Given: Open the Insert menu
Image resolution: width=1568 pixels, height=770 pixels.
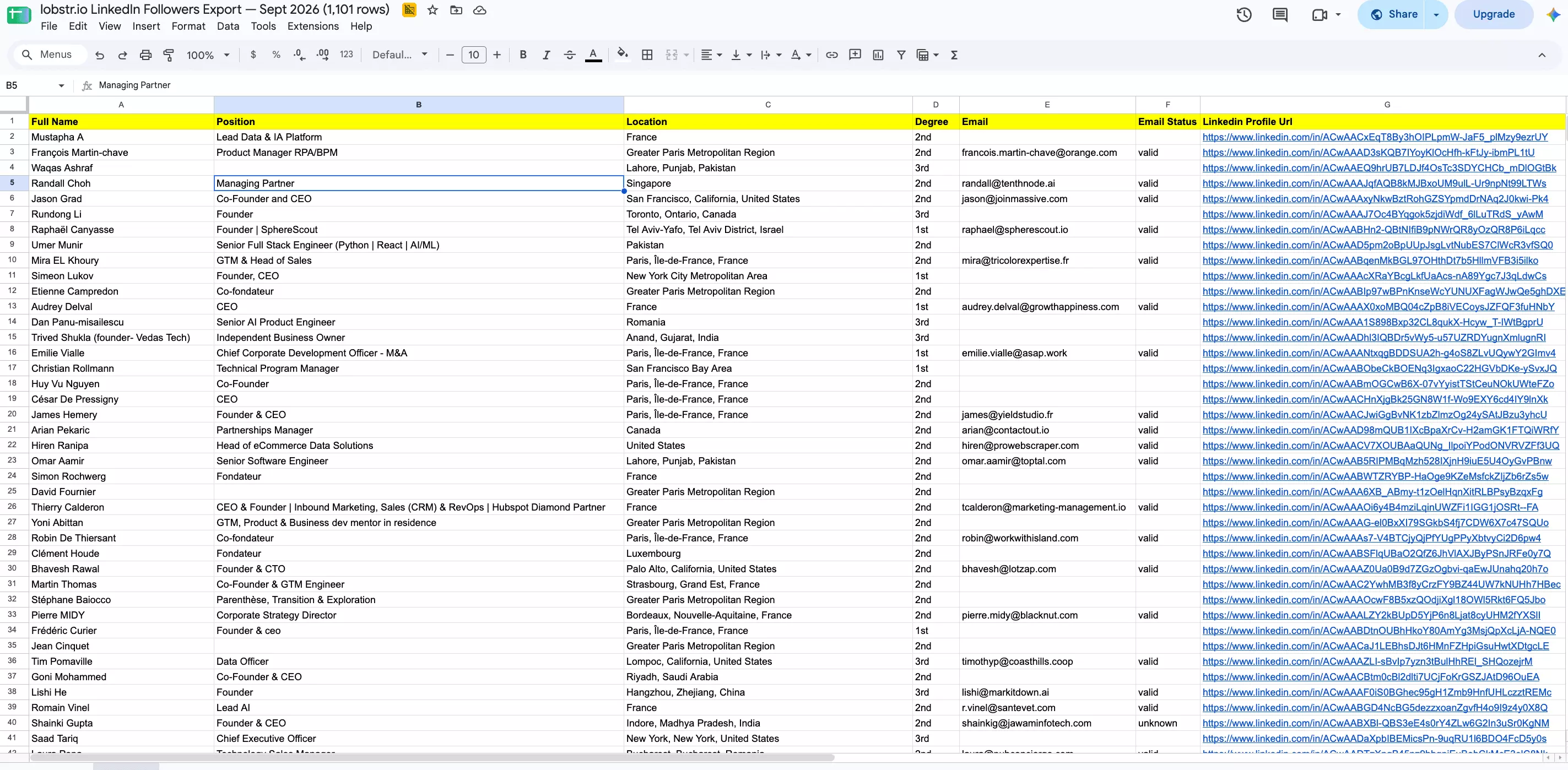Looking at the screenshot, I should pos(146,26).
